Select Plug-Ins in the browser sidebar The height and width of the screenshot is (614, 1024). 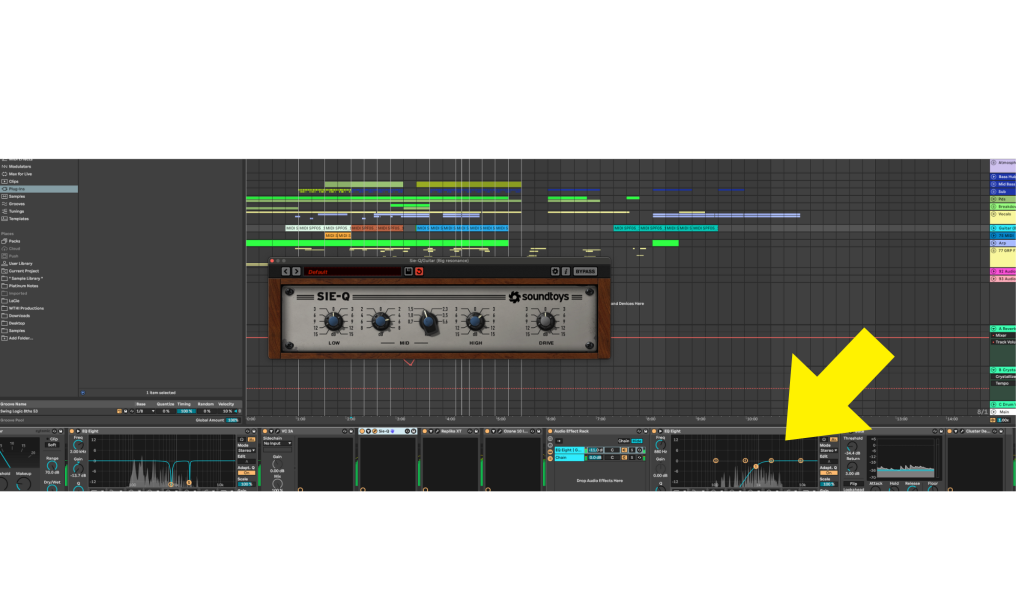coord(16,188)
